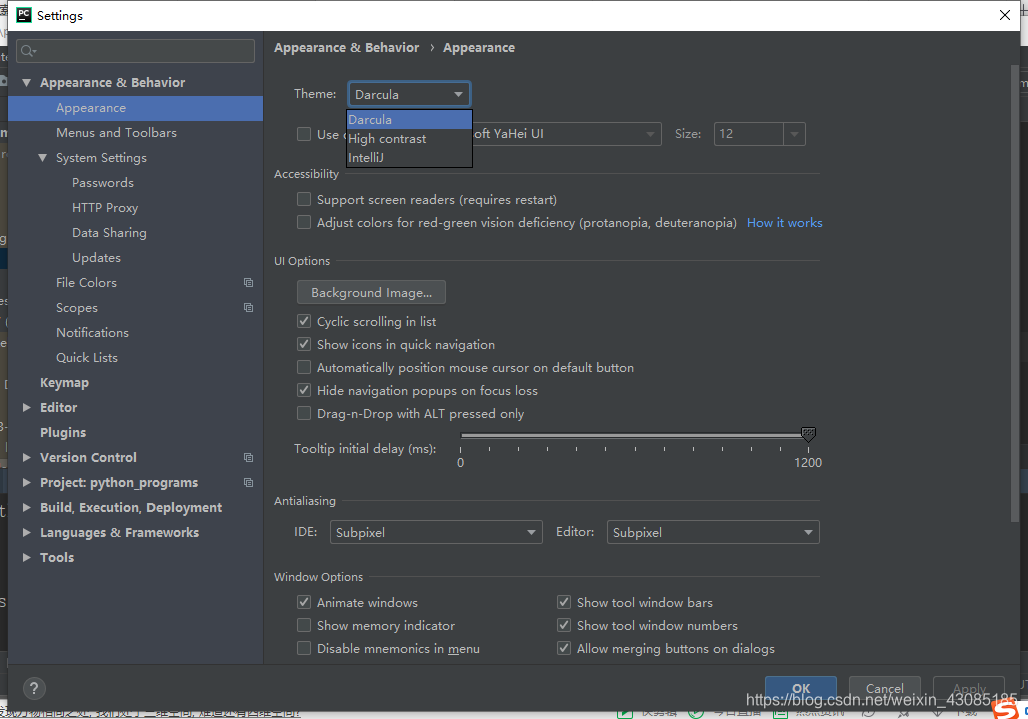The width and height of the screenshot is (1028, 719).
Task: Click the Cancel button
Action: [884, 688]
